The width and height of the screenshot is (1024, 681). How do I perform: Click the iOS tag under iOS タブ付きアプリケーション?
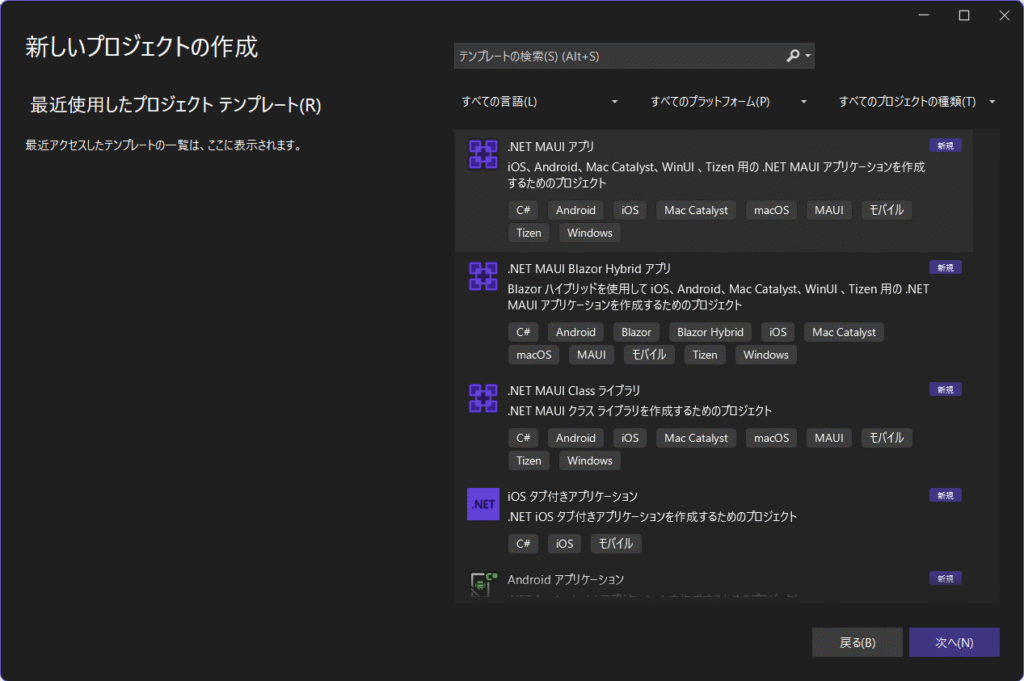pos(564,544)
